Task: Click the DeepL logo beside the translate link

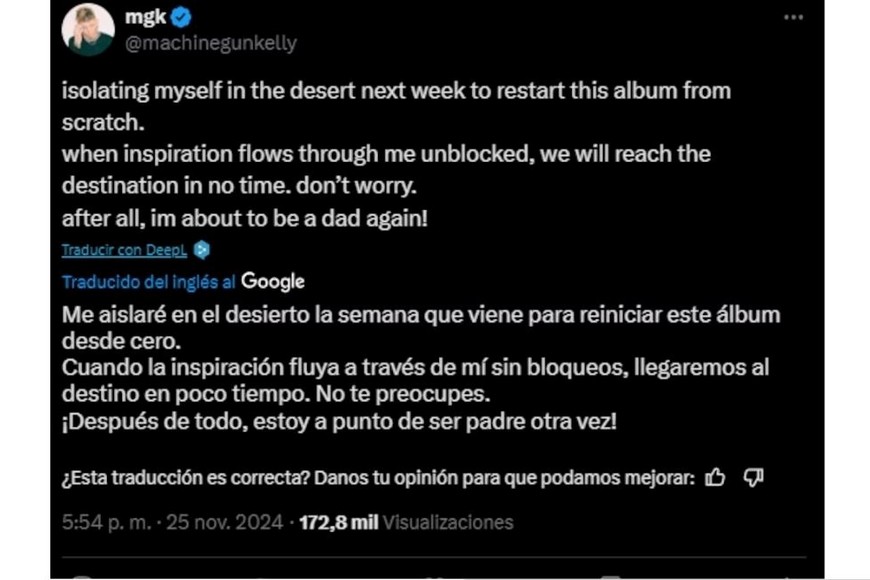Action: coord(202,250)
